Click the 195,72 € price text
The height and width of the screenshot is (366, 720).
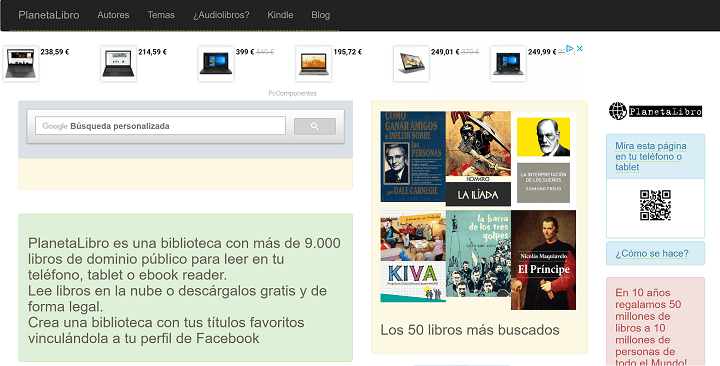point(348,52)
